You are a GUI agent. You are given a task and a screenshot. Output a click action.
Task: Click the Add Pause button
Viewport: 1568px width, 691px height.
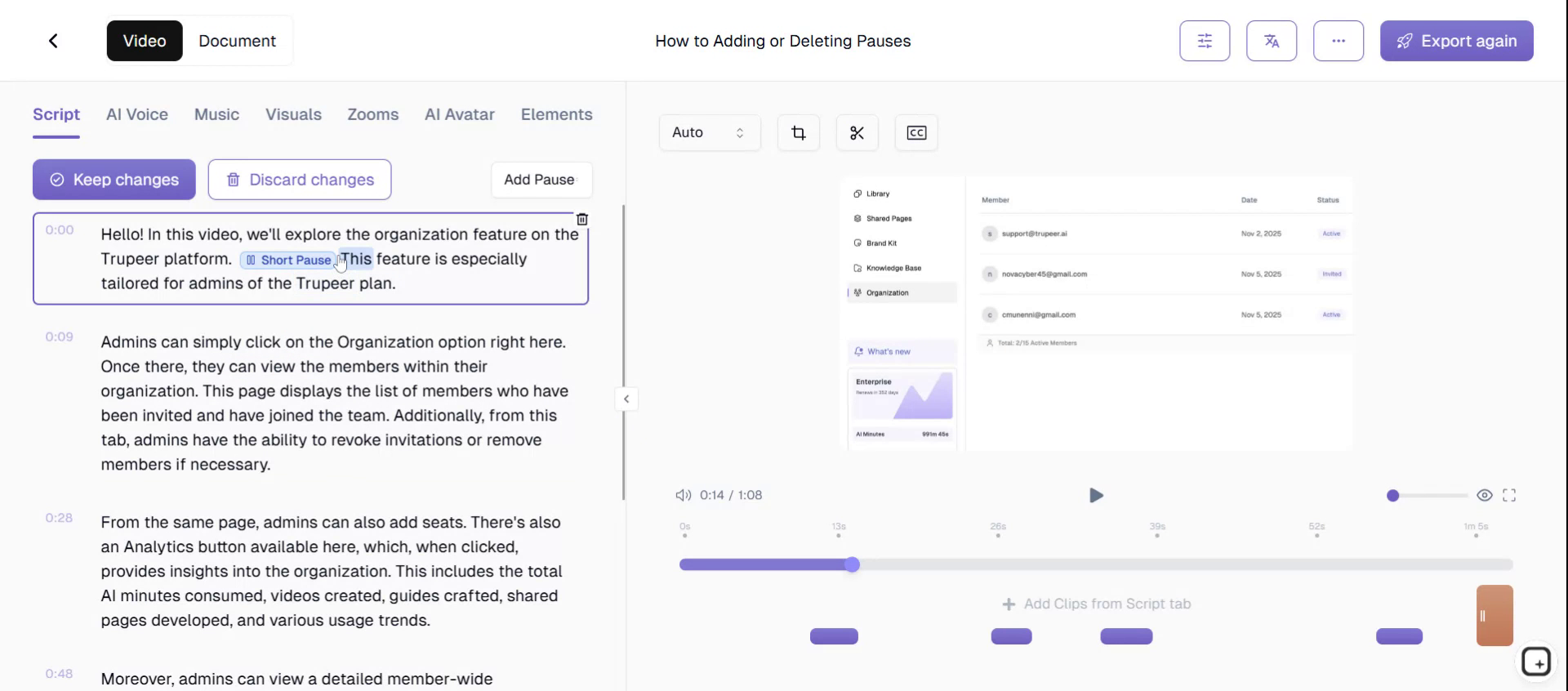coord(541,180)
